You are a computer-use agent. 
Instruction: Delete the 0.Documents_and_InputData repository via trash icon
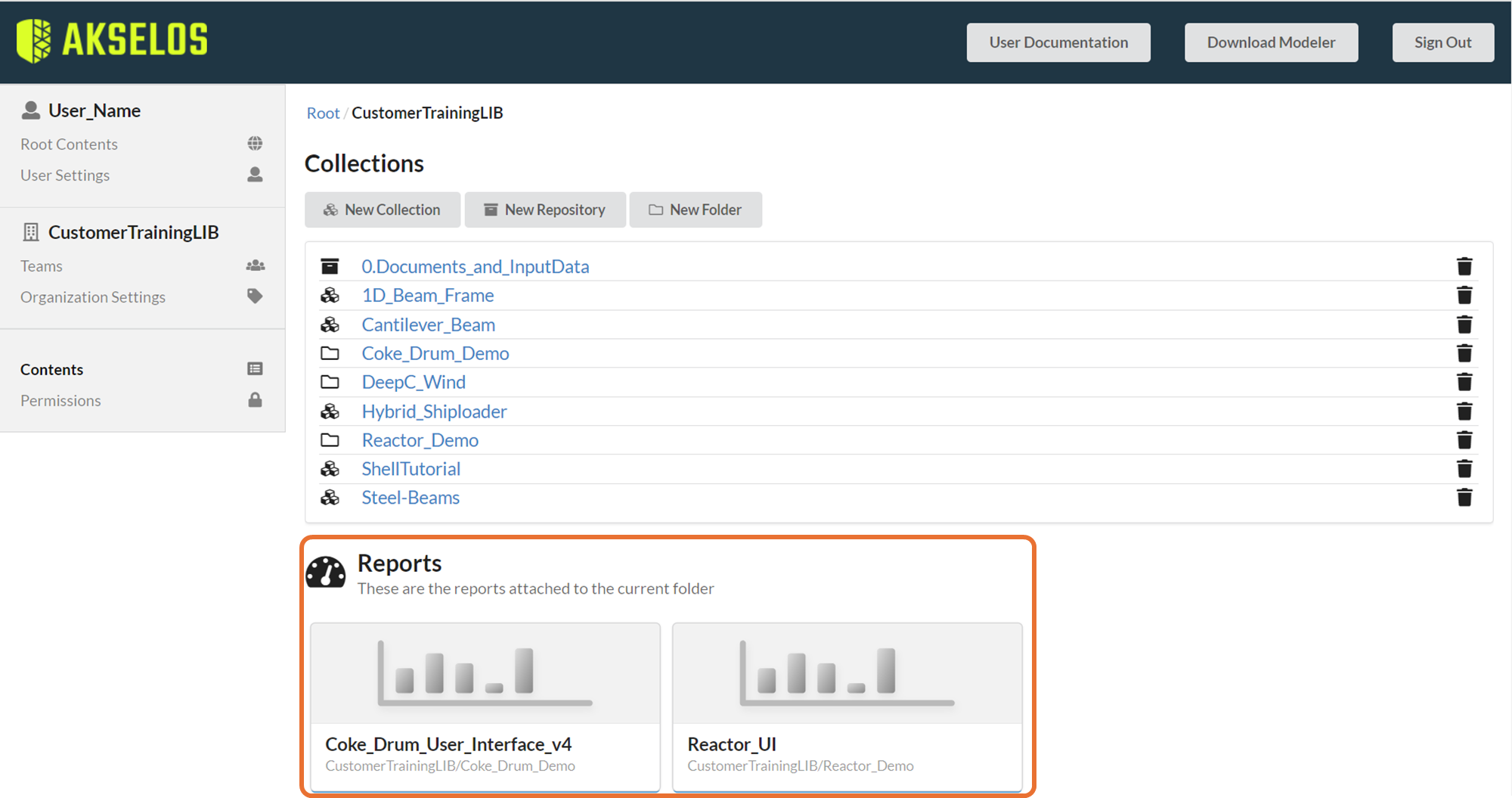click(1464, 266)
